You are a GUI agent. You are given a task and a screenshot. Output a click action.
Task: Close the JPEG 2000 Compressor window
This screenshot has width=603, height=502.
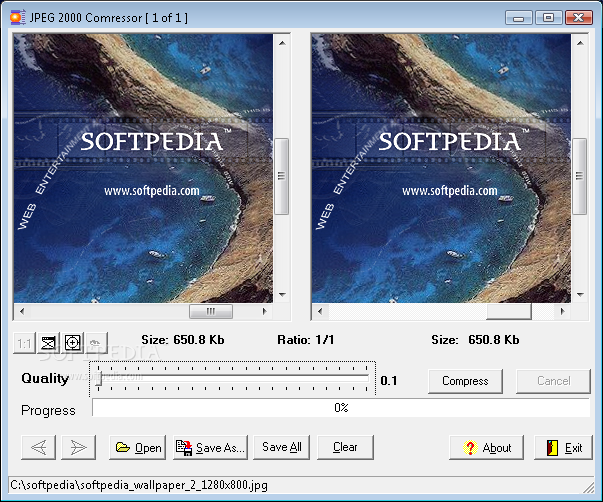(x=578, y=18)
